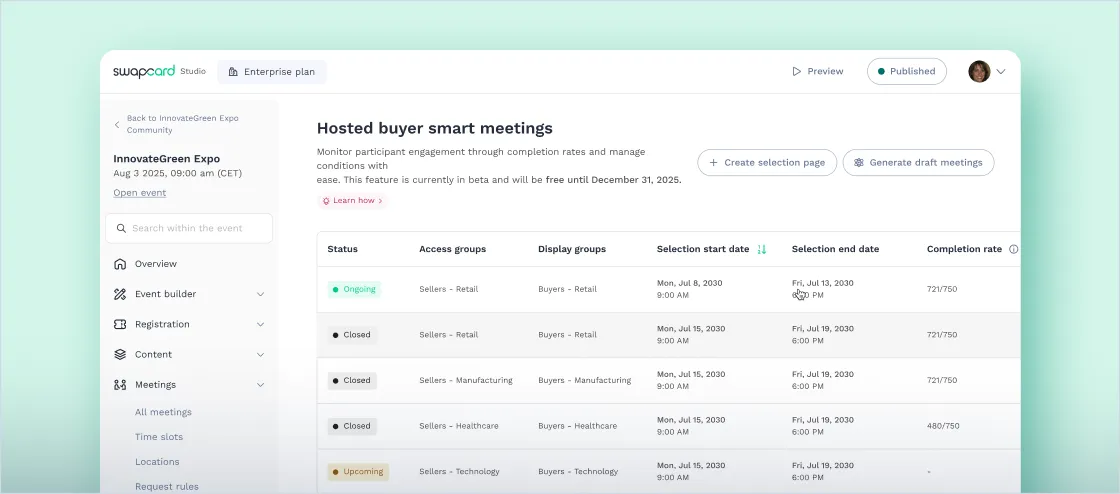Open the Open event link
The image size is (1120, 494).
tap(139, 193)
